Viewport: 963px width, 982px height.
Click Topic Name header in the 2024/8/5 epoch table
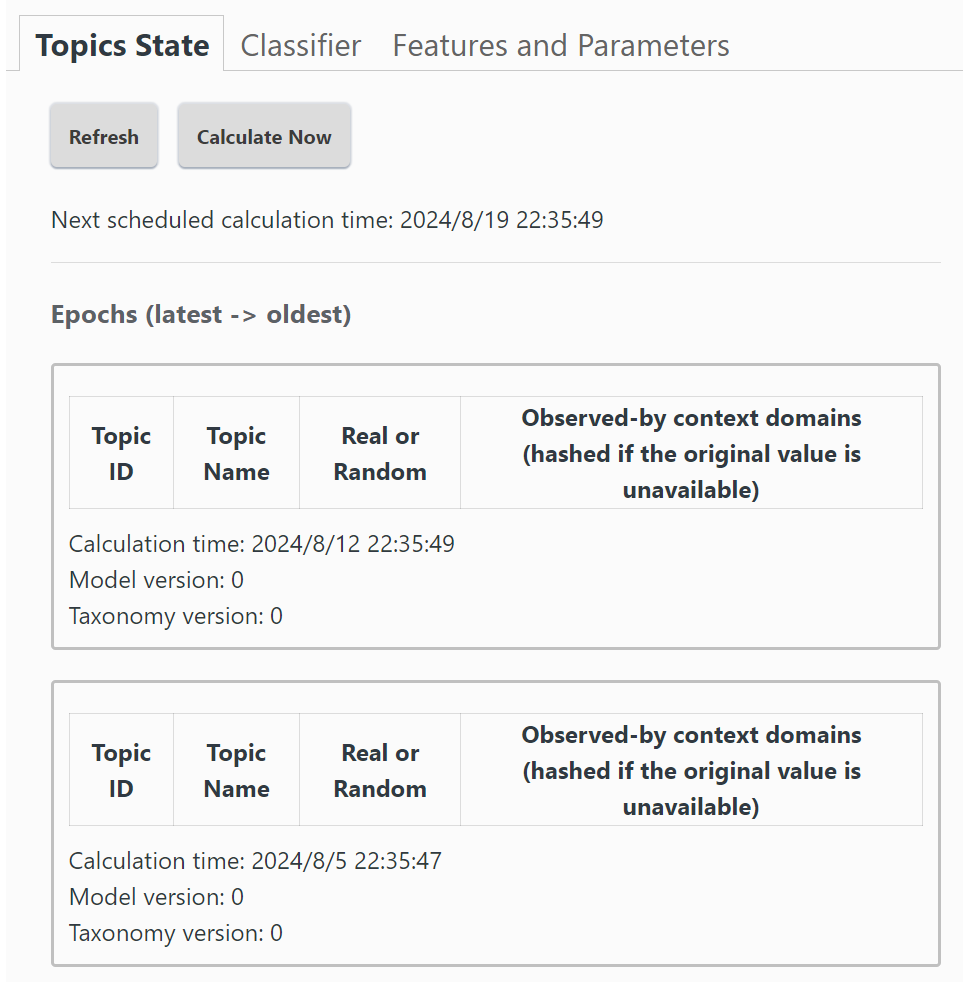(236, 770)
